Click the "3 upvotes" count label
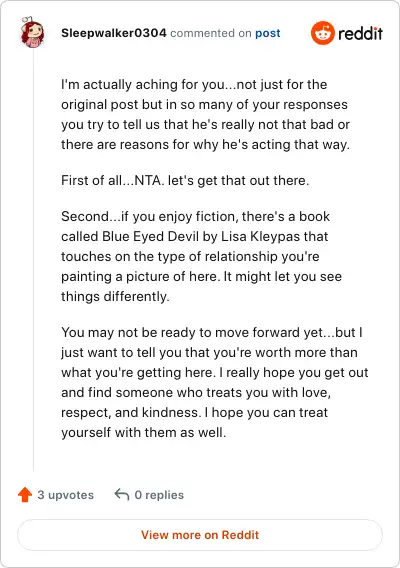This screenshot has width=400, height=568. pyautogui.click(x=66, y=495)
